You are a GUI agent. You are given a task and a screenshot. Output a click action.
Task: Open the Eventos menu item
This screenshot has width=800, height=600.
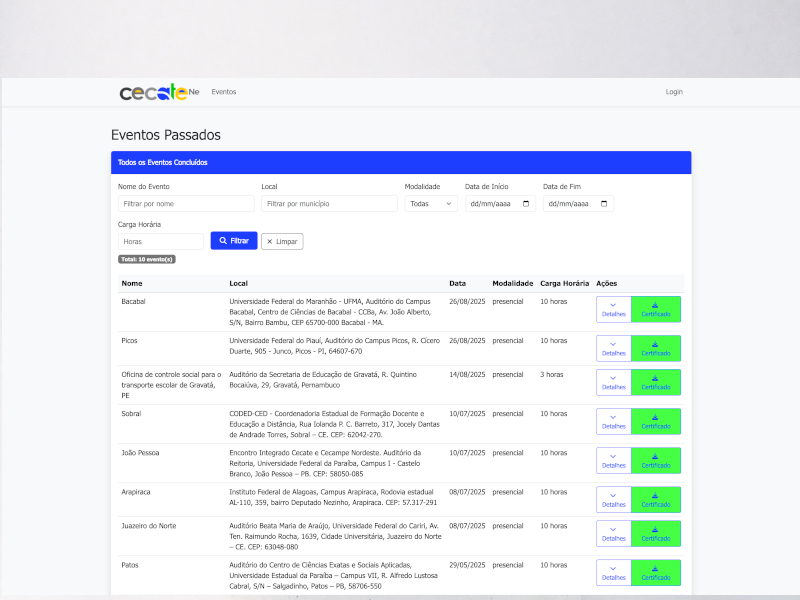[x=224, y=92]
